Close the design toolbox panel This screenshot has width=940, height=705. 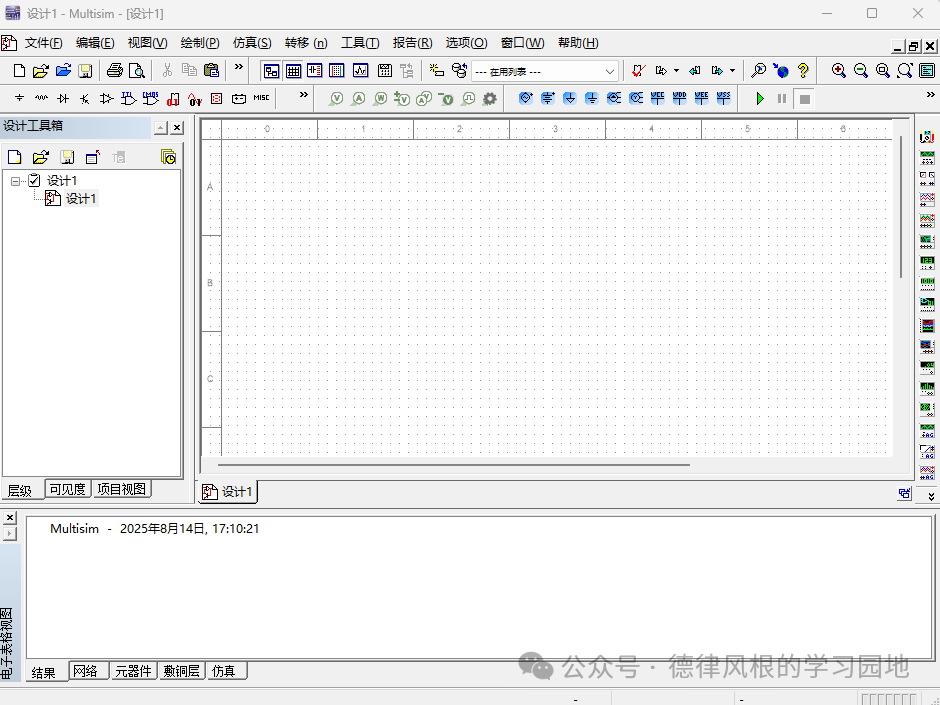click(x=177, y=128)
